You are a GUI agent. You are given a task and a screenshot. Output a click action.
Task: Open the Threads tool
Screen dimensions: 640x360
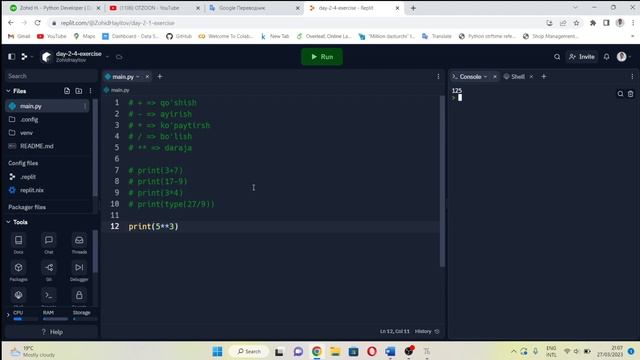[x=79, y=244]
